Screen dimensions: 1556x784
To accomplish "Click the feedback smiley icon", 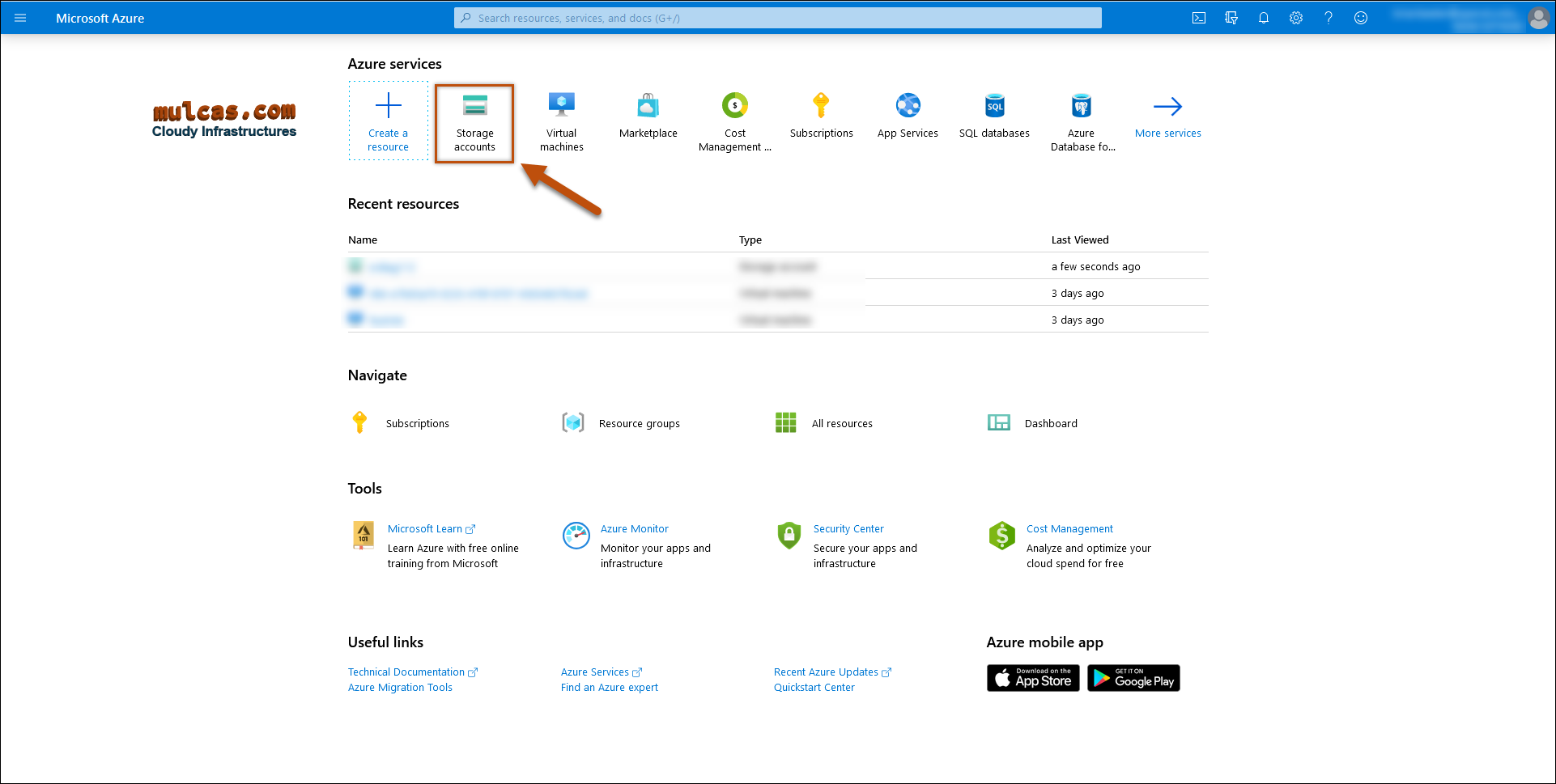I will [x=1361, y=18].
